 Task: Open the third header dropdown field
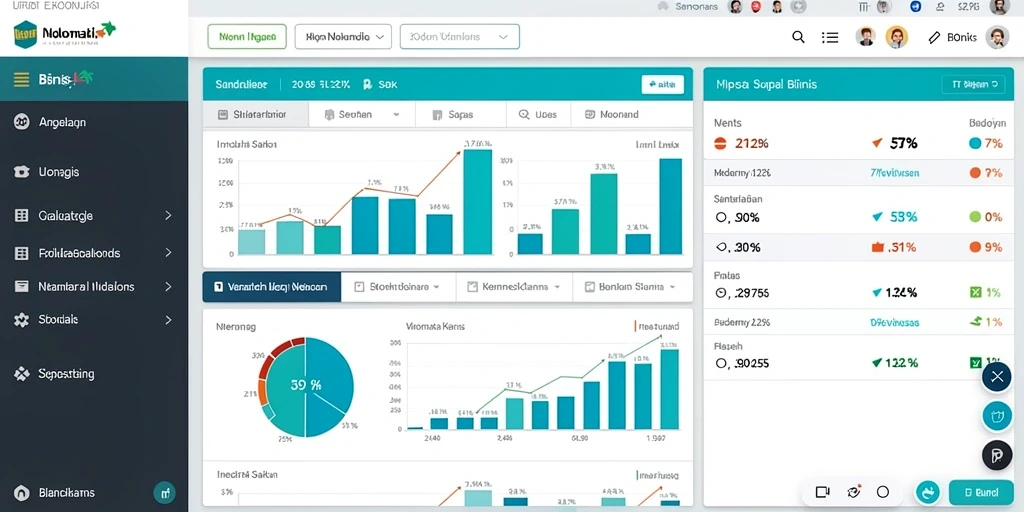(x=460, y=37)
